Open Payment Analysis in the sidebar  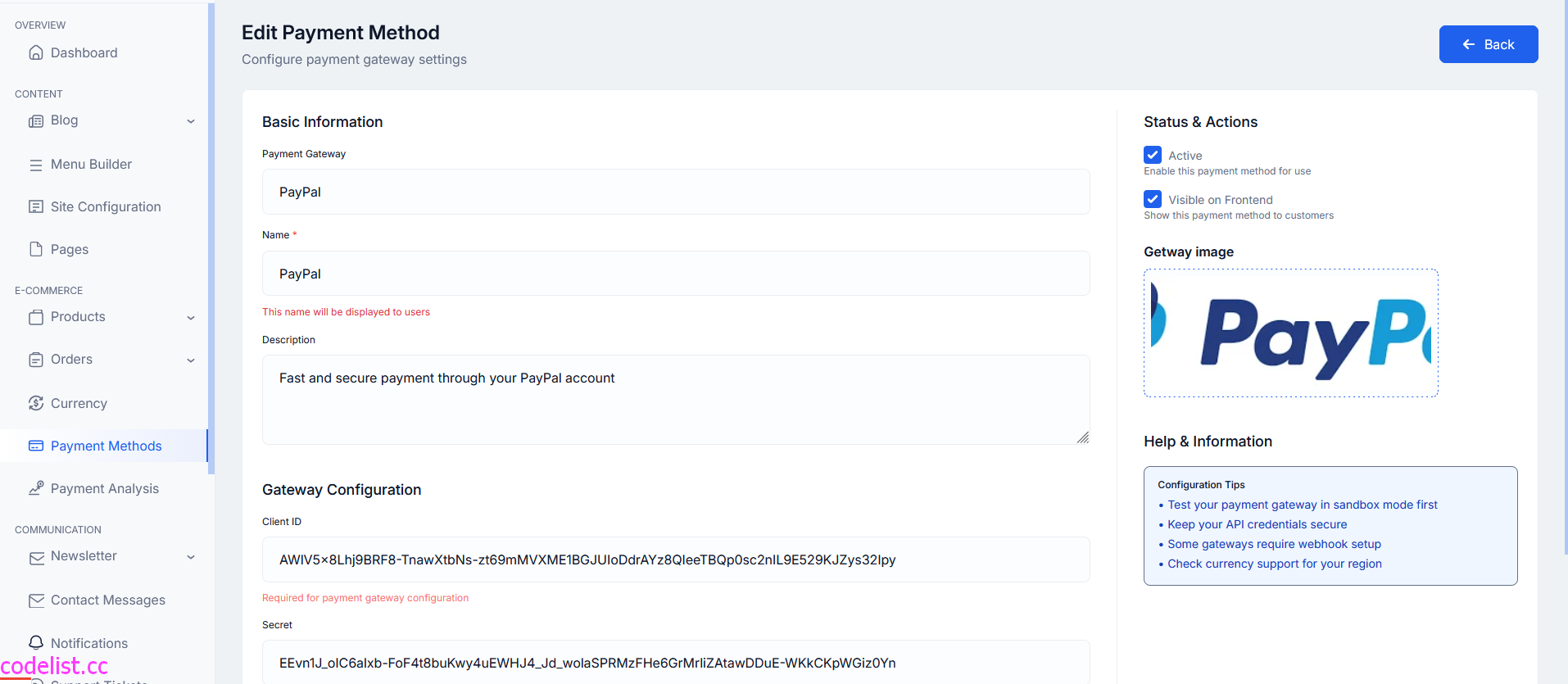click(105, 488)
